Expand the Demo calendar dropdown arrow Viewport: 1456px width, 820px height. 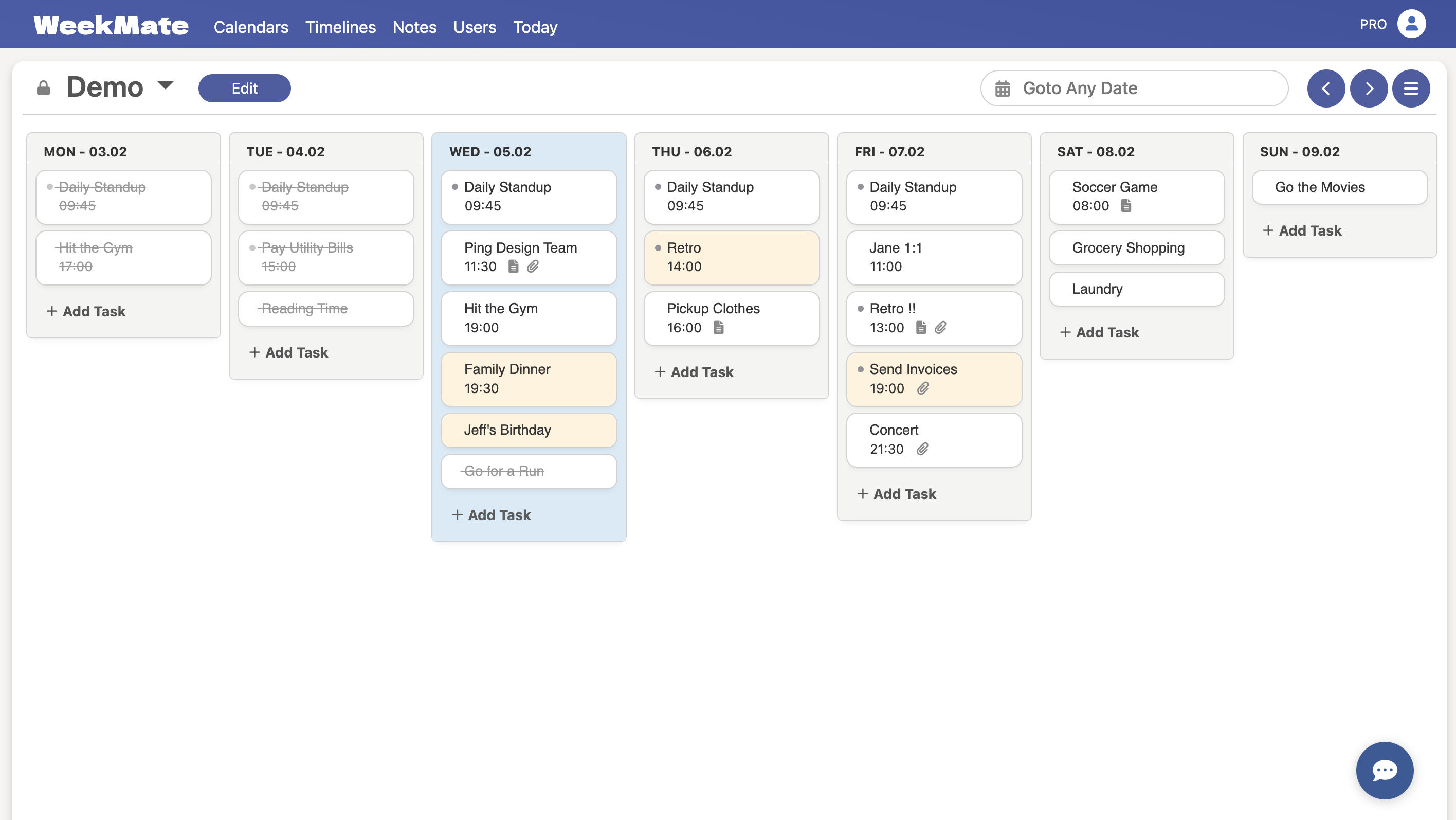click(165, 85)
